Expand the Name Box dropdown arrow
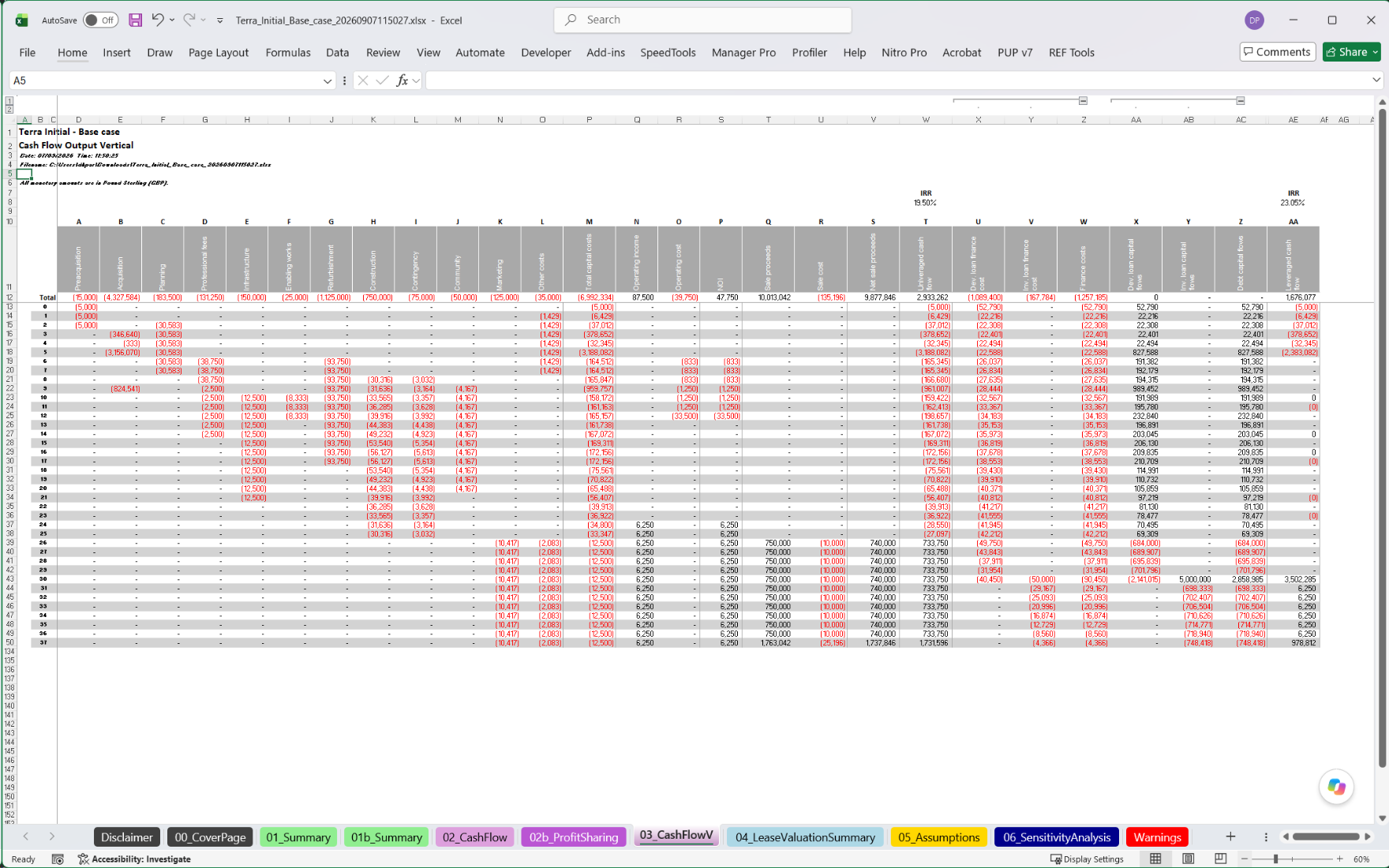Viewport: 1389px width, 868px height. (328, 80)
